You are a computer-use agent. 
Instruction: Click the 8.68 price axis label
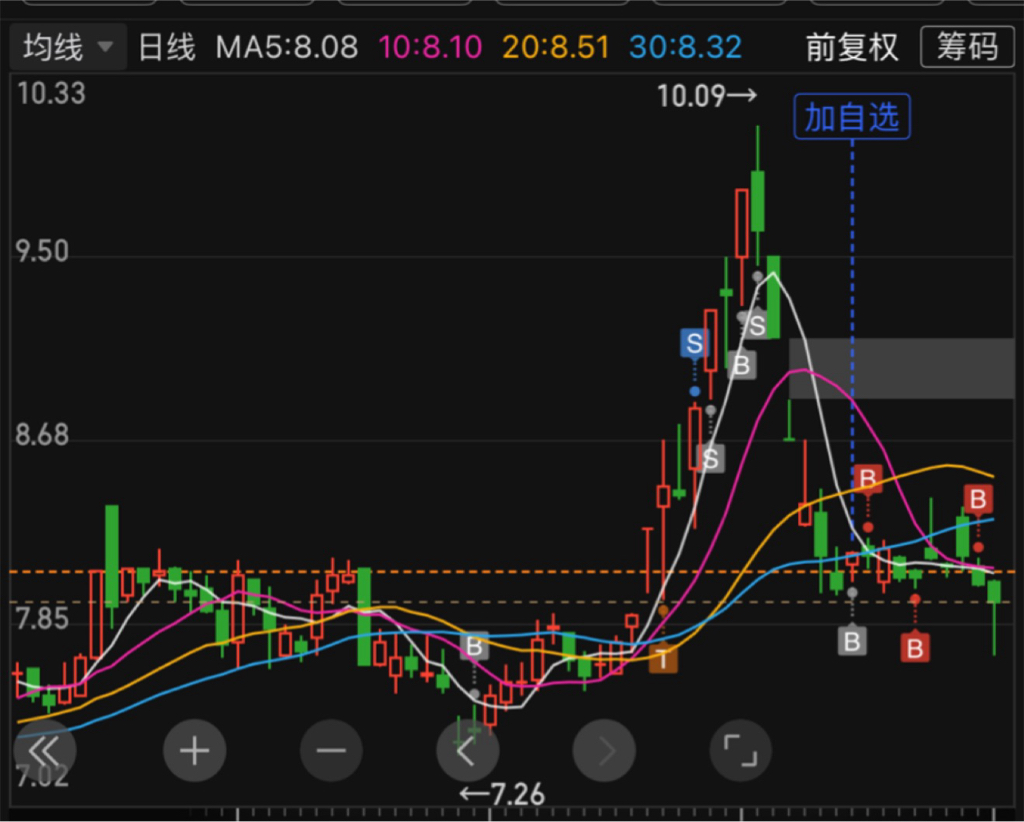click(x=42, y=435)
